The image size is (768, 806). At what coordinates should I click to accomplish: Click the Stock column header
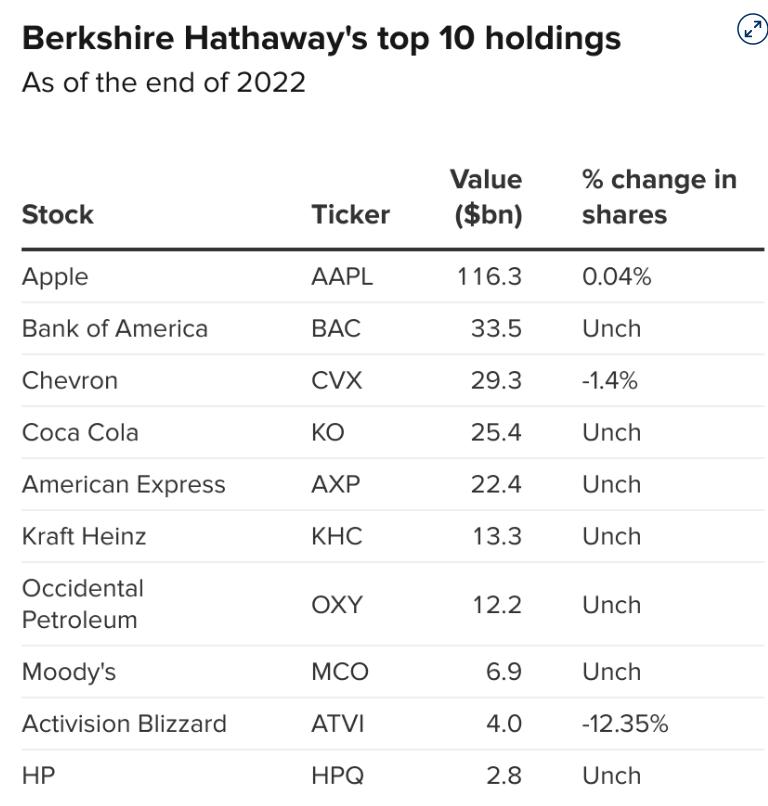(x=58, y=214)
